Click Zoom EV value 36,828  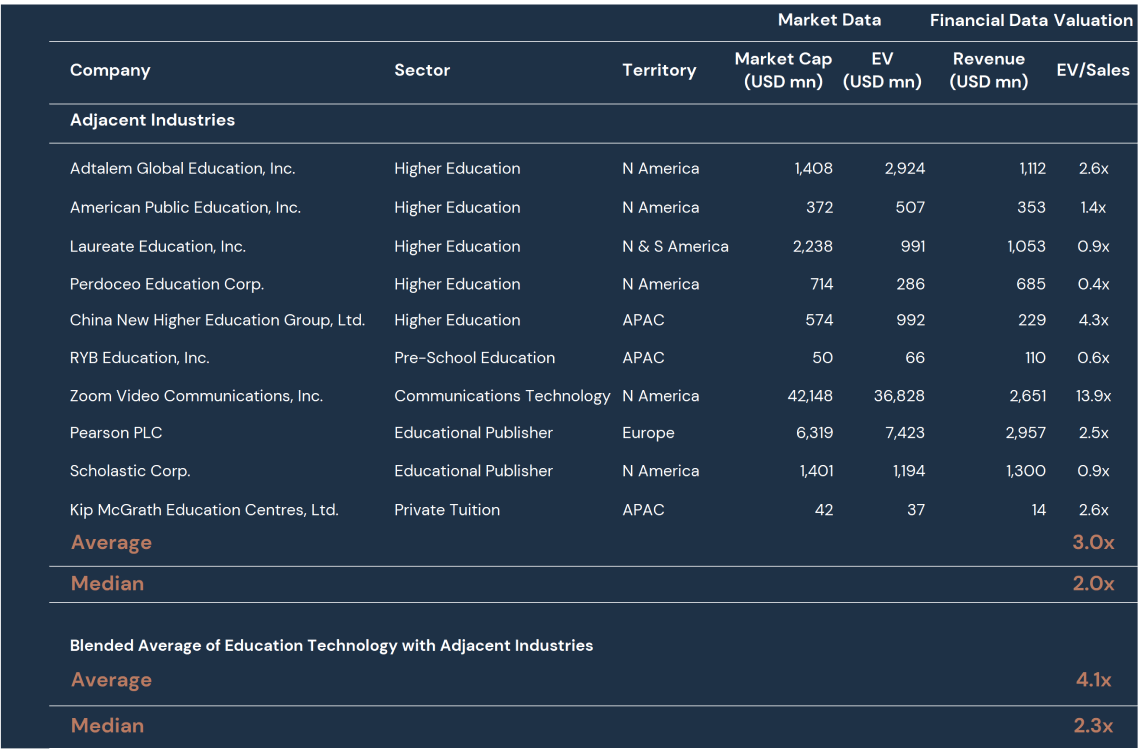(x=899, y=396)
